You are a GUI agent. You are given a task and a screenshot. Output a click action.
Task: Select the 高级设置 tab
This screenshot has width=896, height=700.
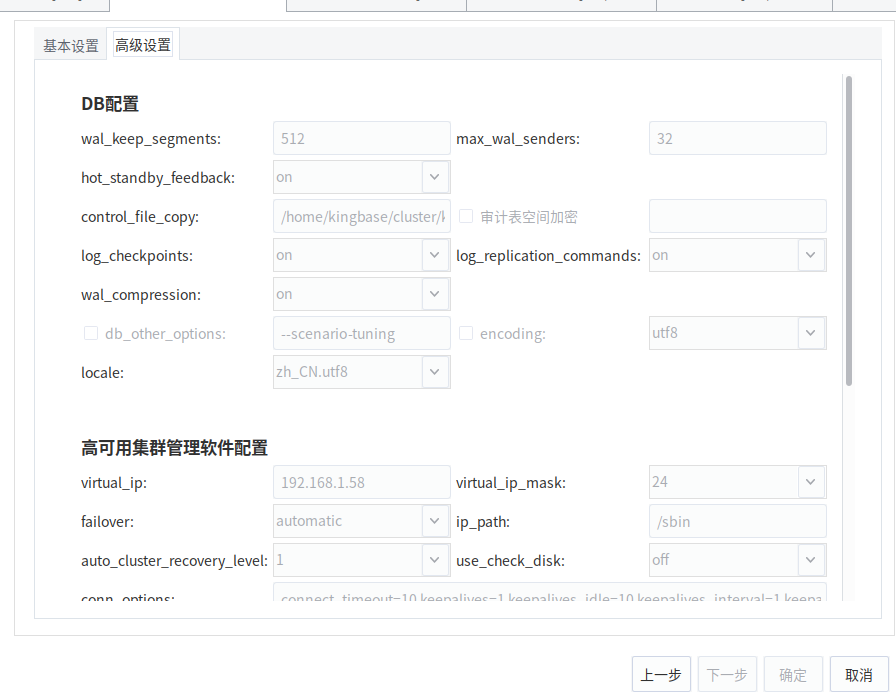point(143,45)
